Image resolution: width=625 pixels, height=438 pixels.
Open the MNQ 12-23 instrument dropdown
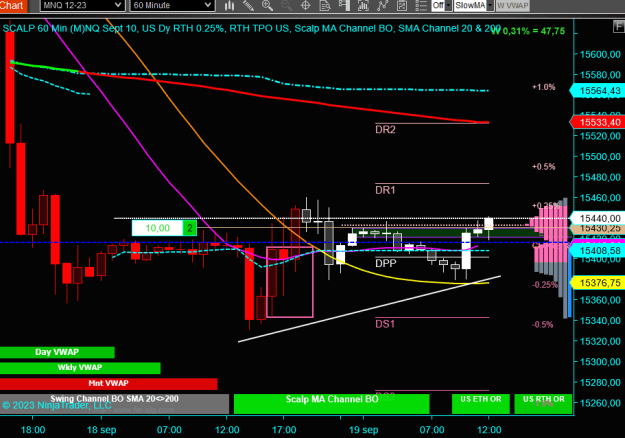pos(83,6)
